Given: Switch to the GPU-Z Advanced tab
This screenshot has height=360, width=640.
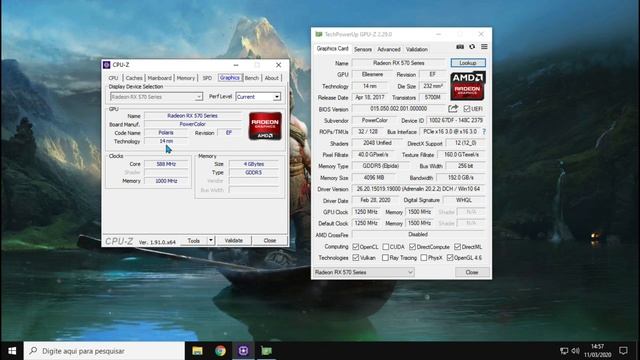Looking at the screenshot, I should 389,49.
